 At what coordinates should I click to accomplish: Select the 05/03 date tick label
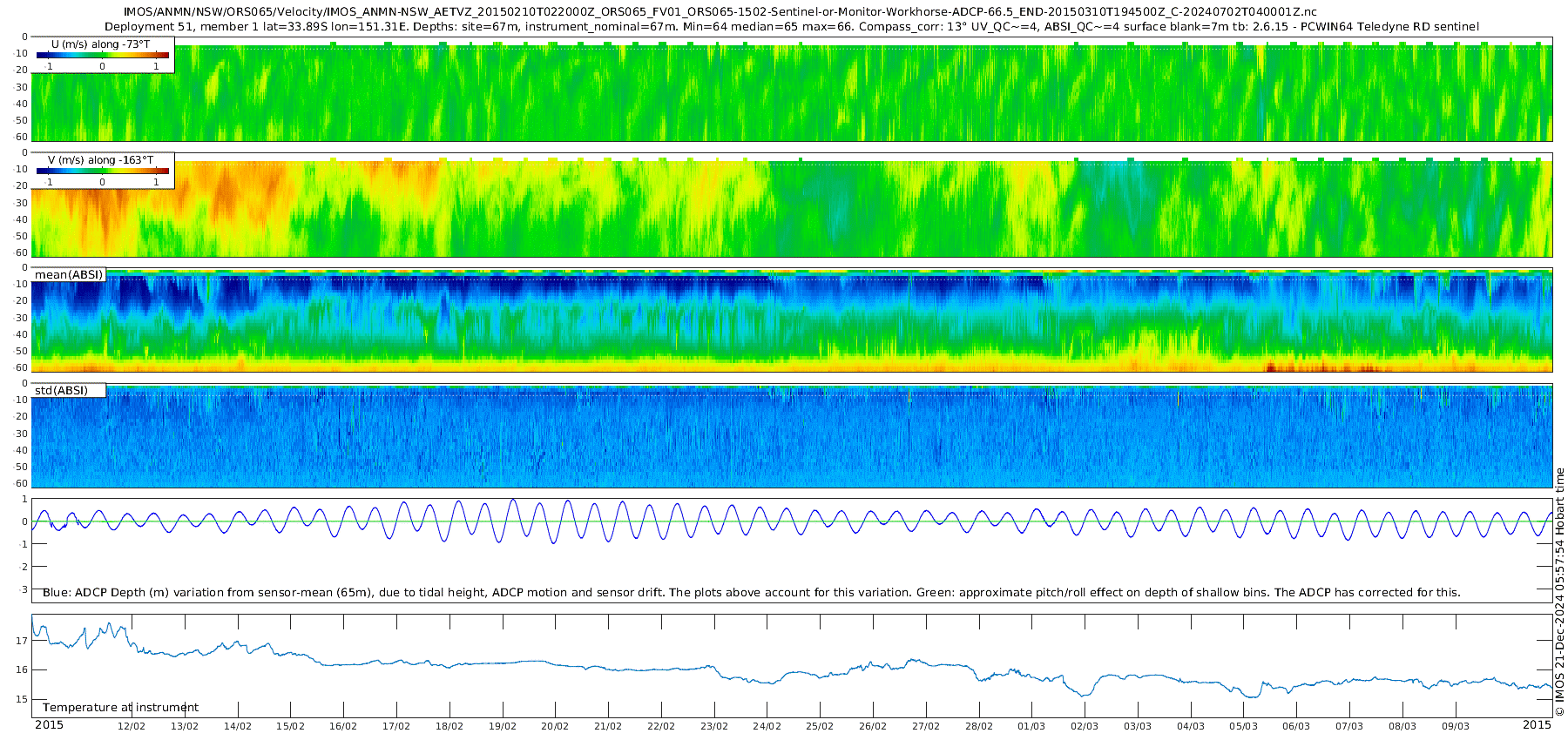click(x=1243, y=726)
